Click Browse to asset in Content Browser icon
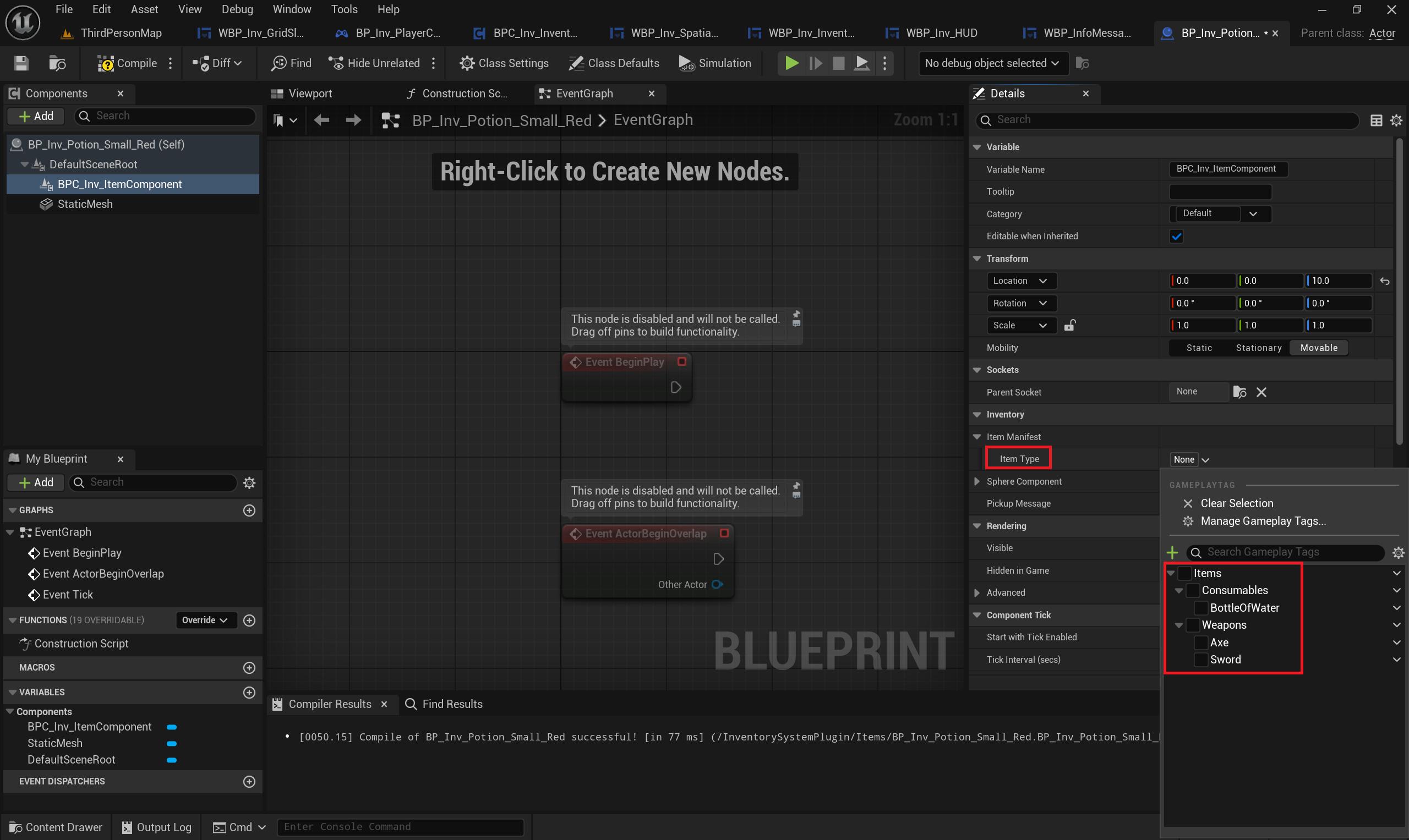The height and width of the screenshot is (840, 1409). [x=57, y=63]
